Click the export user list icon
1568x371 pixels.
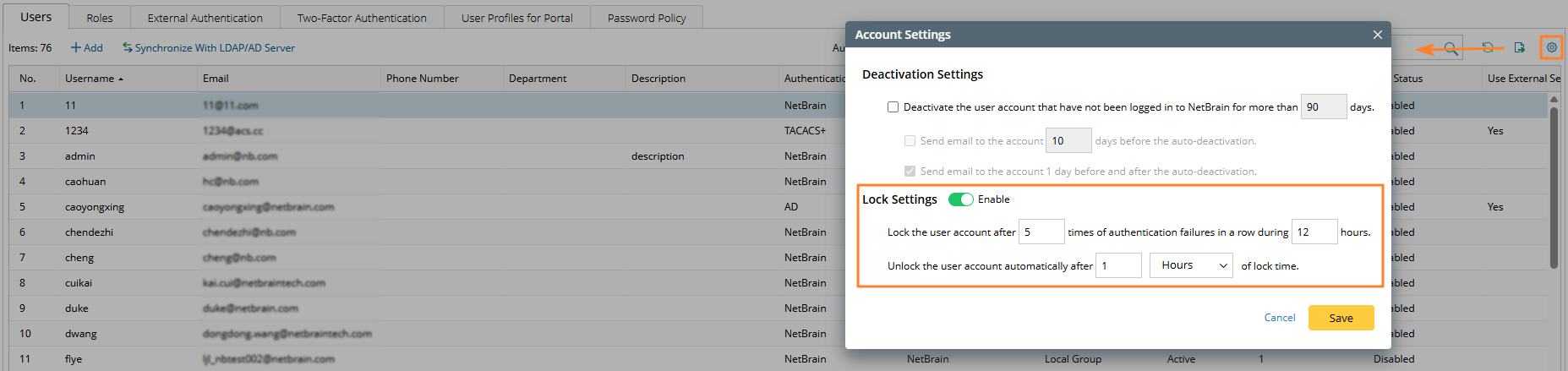pyautogui.click(x=1519, y=47)
